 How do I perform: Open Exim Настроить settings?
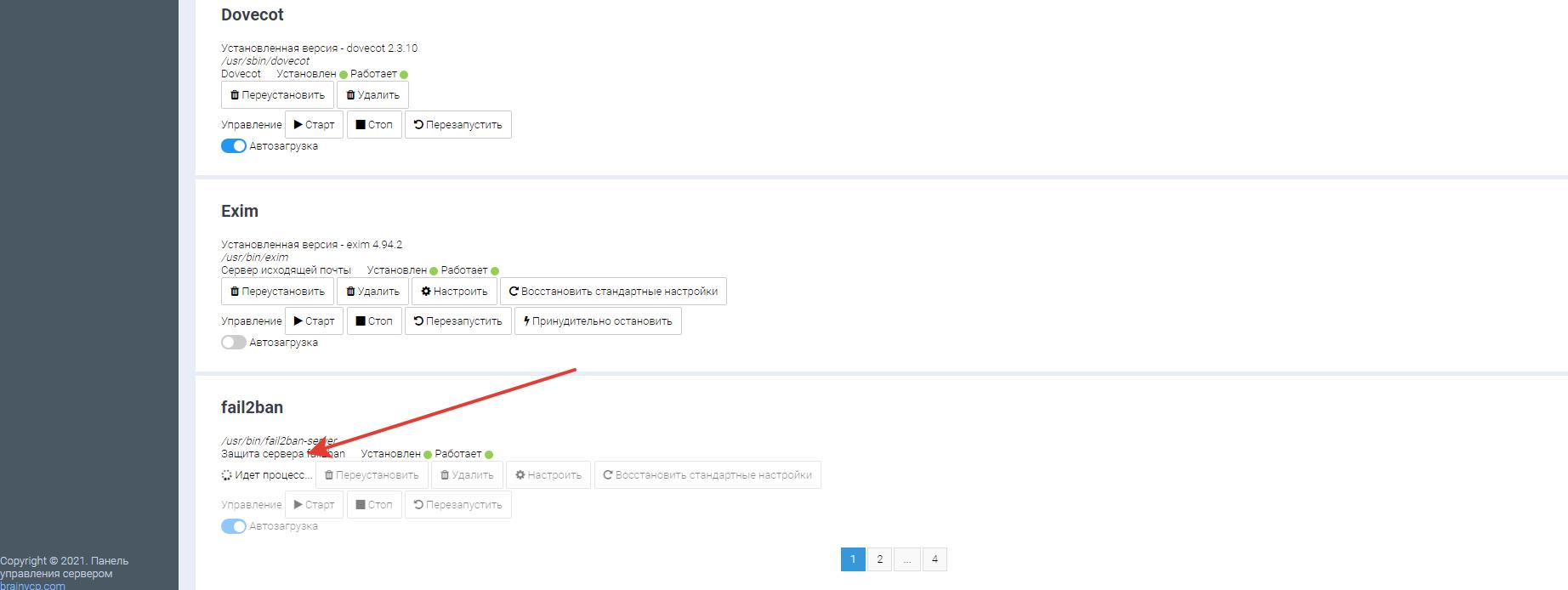click(454, 292)
